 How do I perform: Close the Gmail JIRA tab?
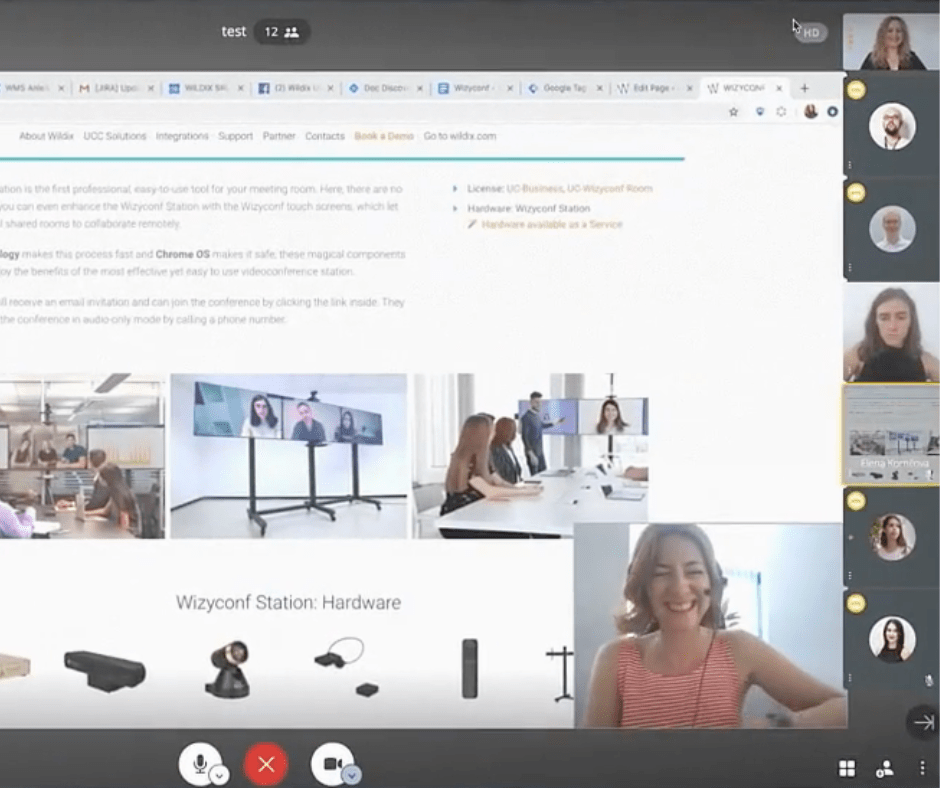[x=150, y=88]
